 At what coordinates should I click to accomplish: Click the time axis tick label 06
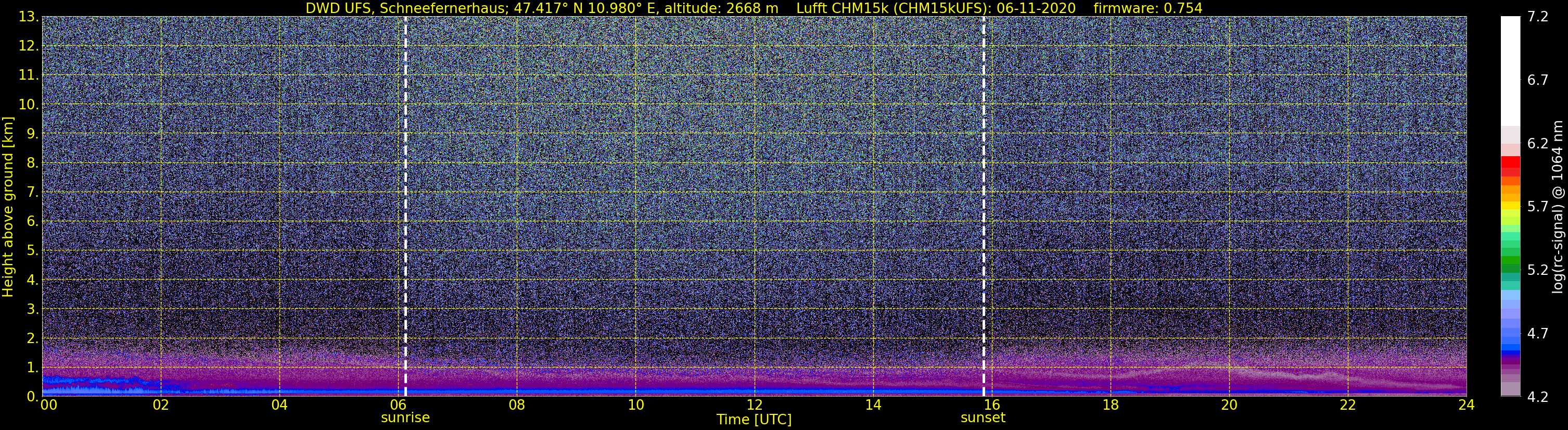coord(398,406)
